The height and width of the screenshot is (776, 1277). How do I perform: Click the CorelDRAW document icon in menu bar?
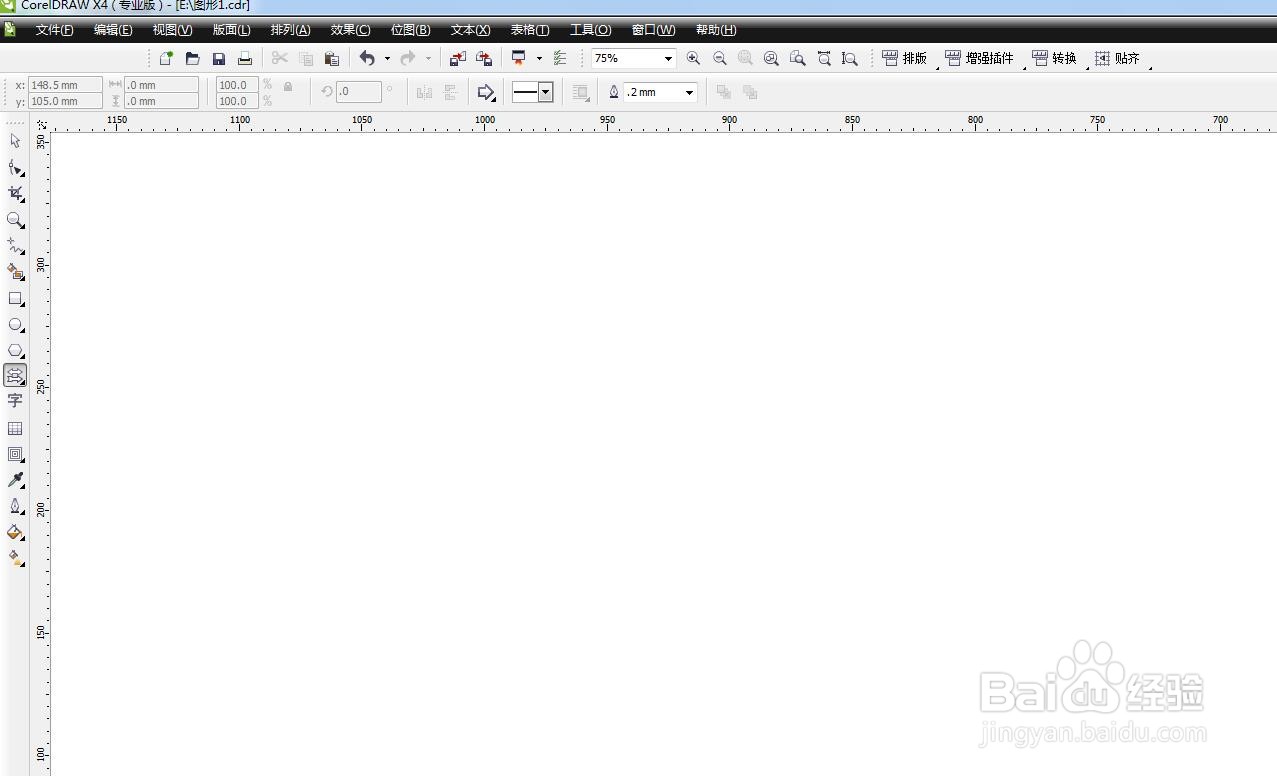(10, 29)
